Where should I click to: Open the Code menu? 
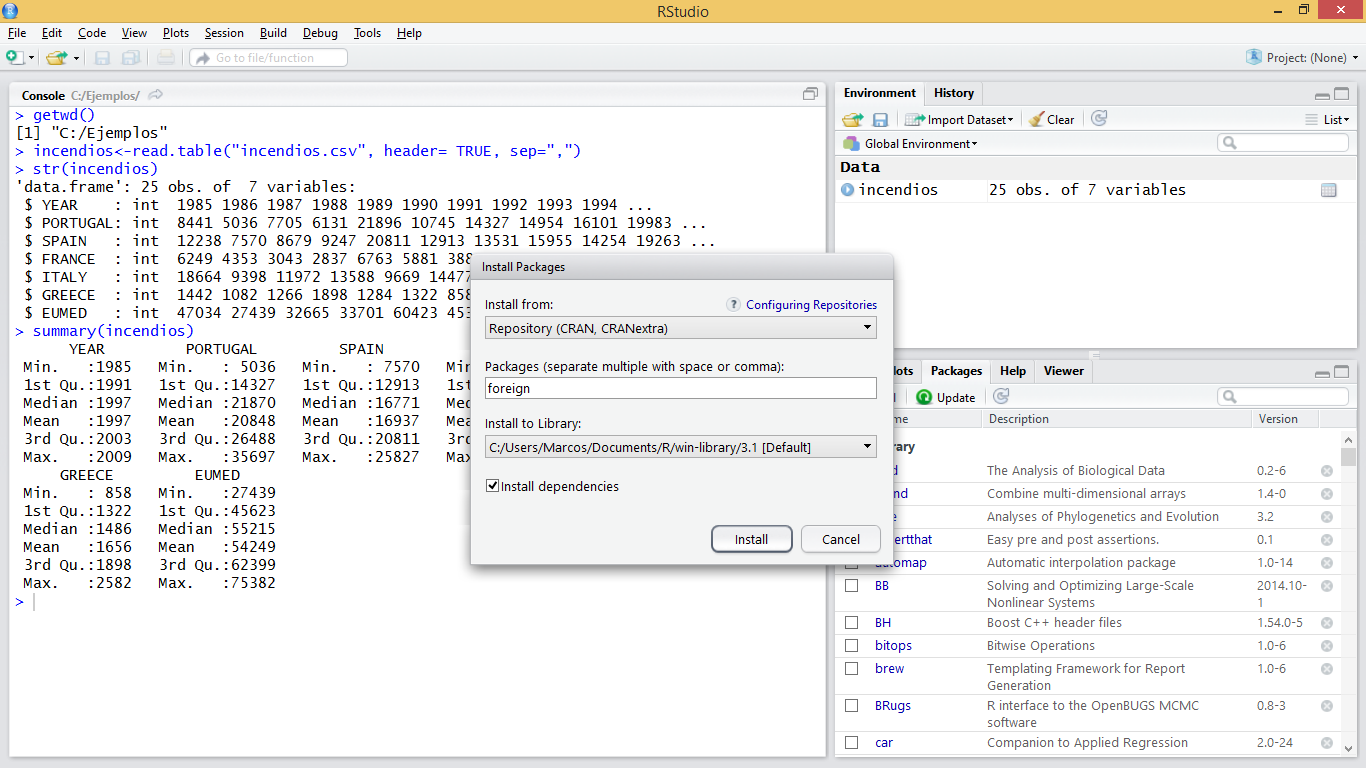[x=92, y=33]
